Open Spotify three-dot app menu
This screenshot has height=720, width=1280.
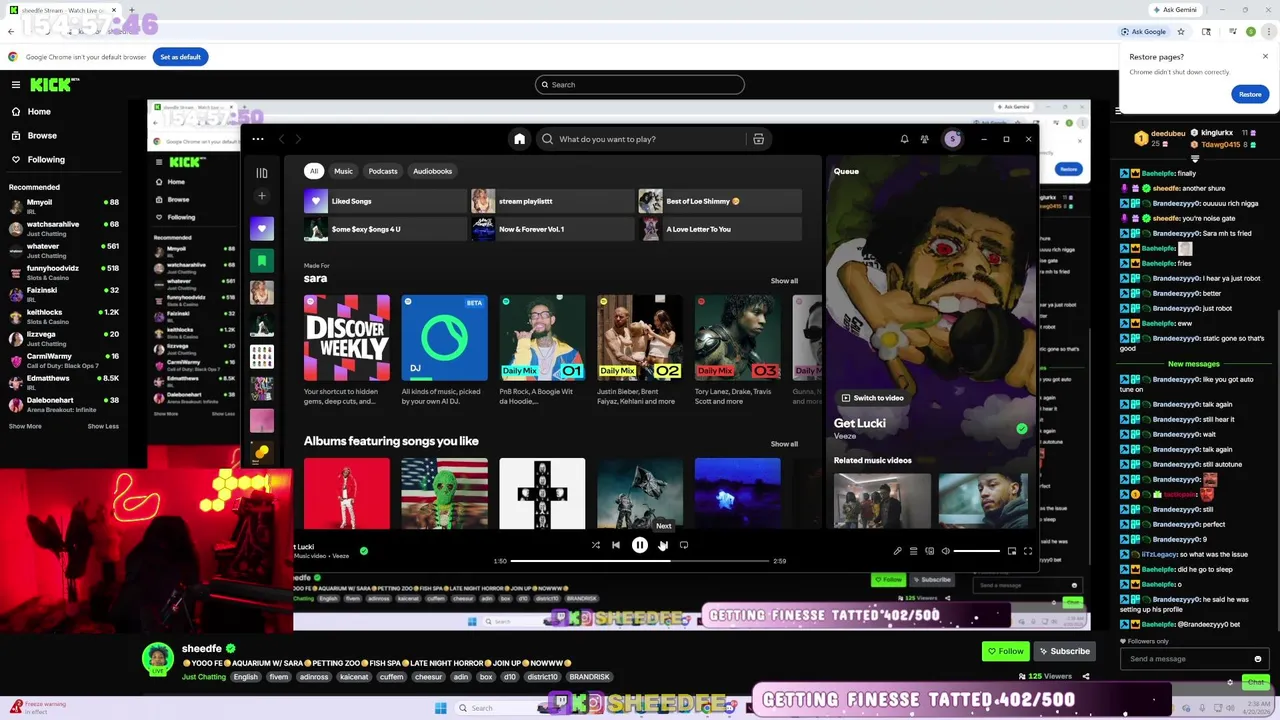pos(258,139)
